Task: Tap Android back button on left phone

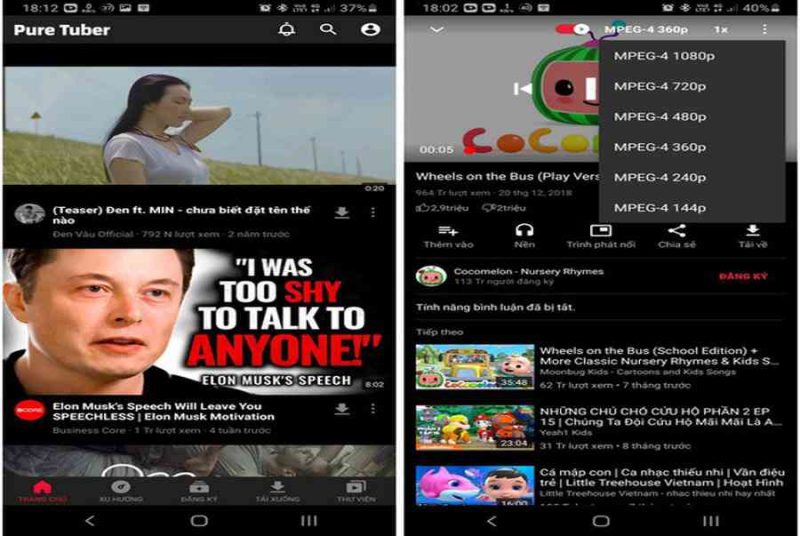Action: [x=90, y=521]
